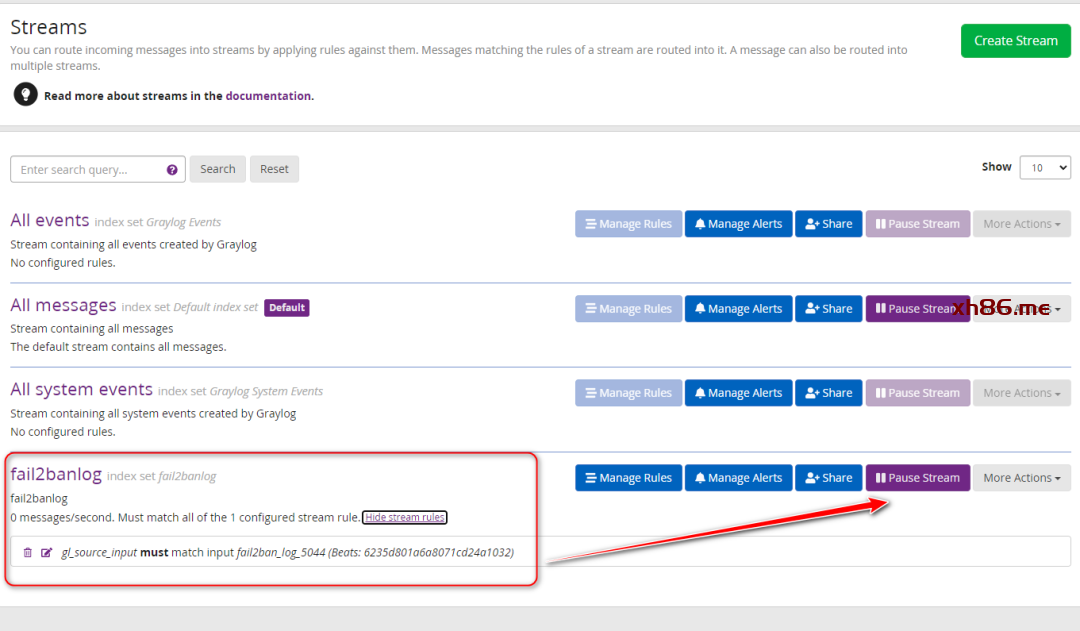1080x631 pixels.
Task: Pause the fail2banlog stream
Action: (x=917, y=478)
